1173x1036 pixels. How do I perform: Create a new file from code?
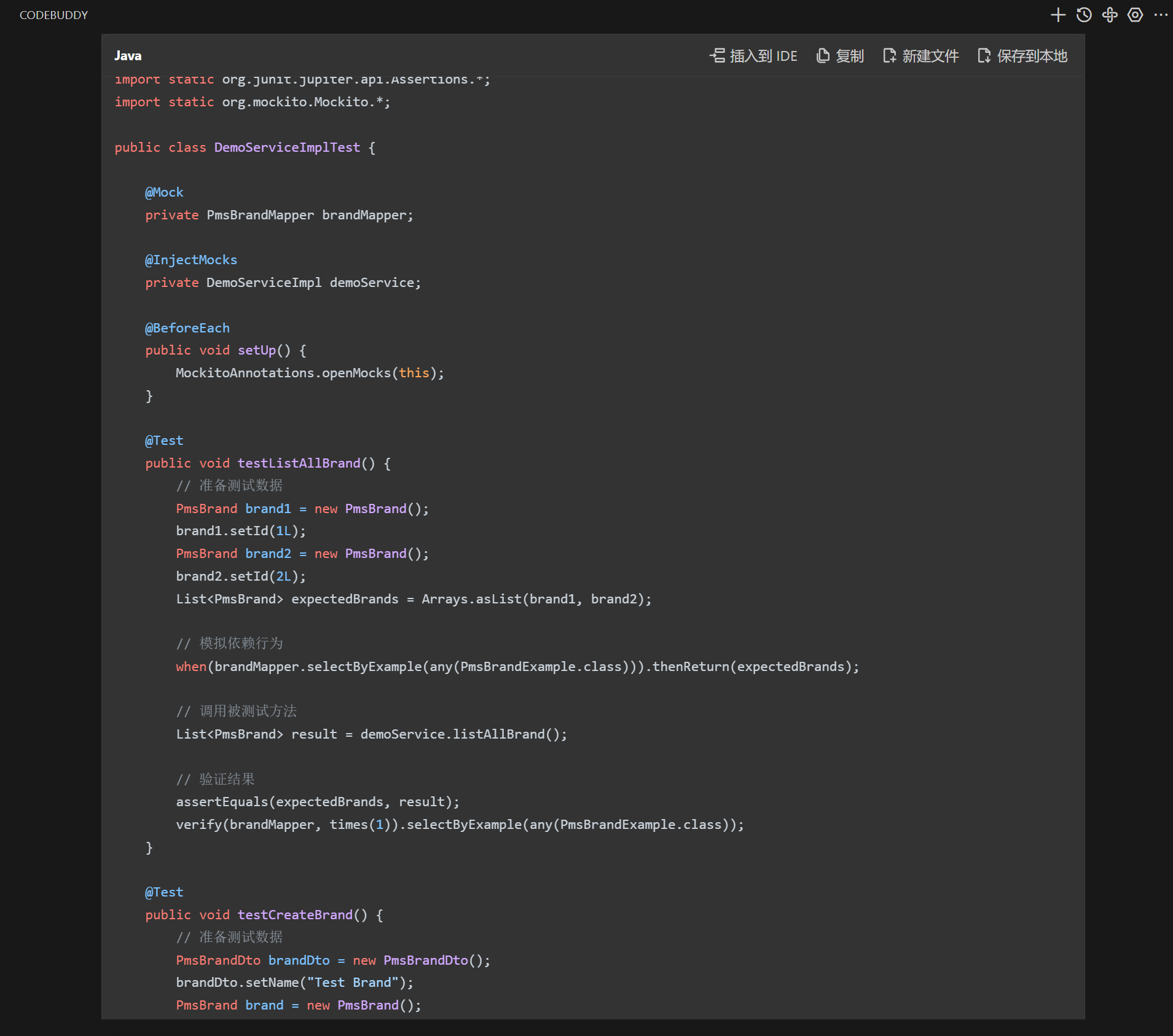click(920, 56)
